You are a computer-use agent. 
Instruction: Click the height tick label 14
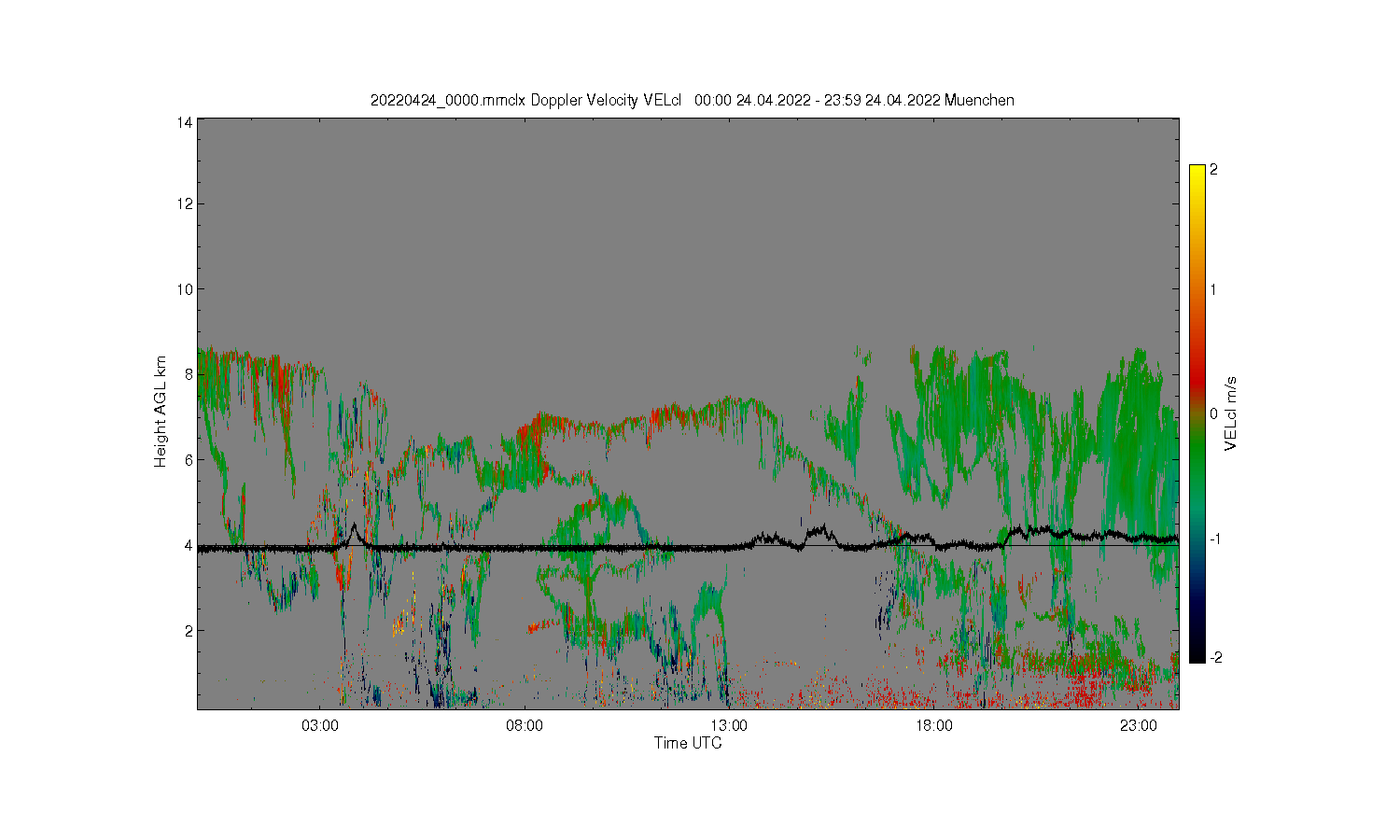click(185, 122)
